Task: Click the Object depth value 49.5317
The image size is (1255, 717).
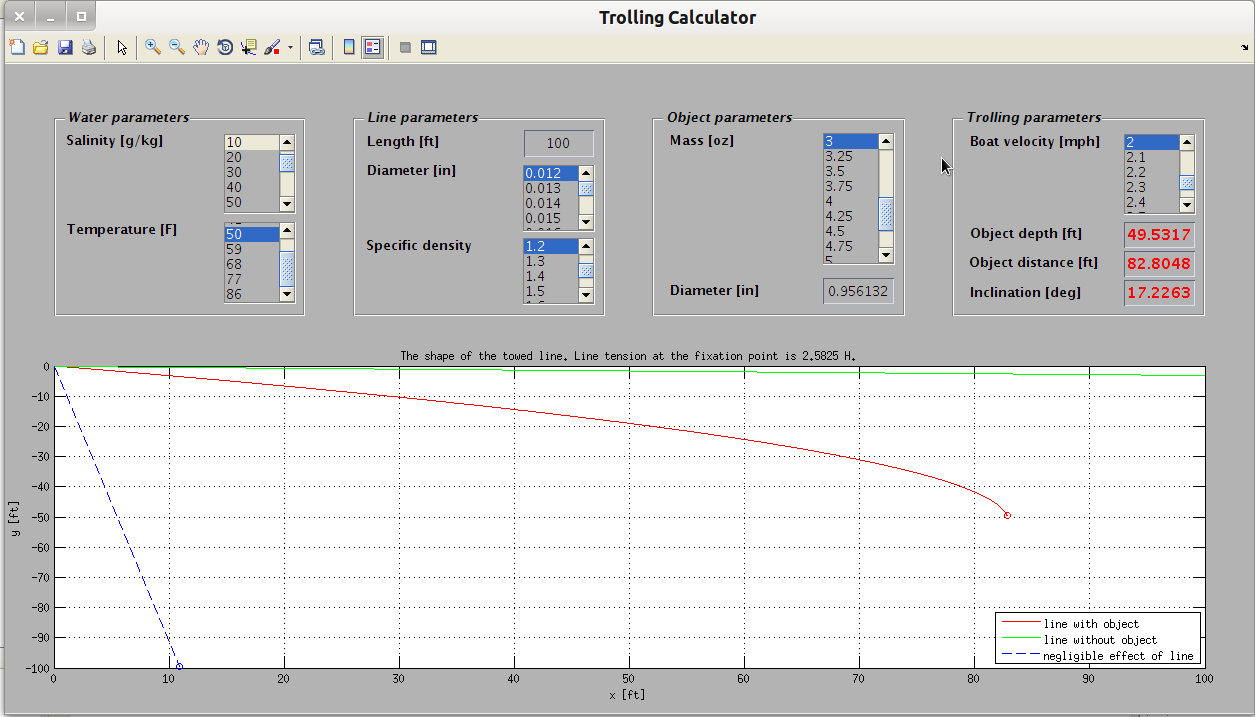Action: pyautogui.click(x=1159, y=235)
